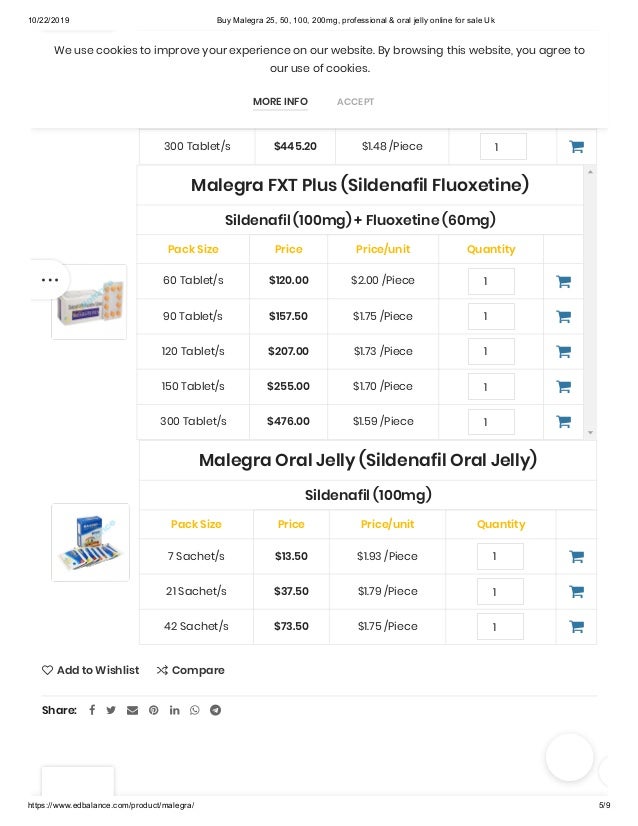Image resolution: width=638 pixels, height=826 pixels.
Task: Share product on WhatsApp
Action: (194, 710)
